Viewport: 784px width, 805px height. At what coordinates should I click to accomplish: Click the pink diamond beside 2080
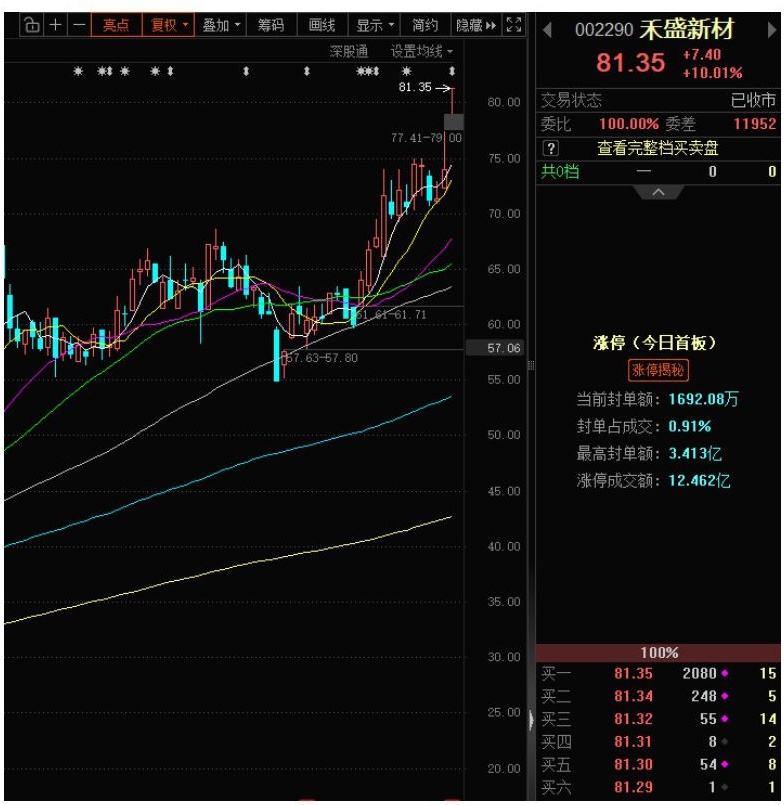click(x=724, y=673)
